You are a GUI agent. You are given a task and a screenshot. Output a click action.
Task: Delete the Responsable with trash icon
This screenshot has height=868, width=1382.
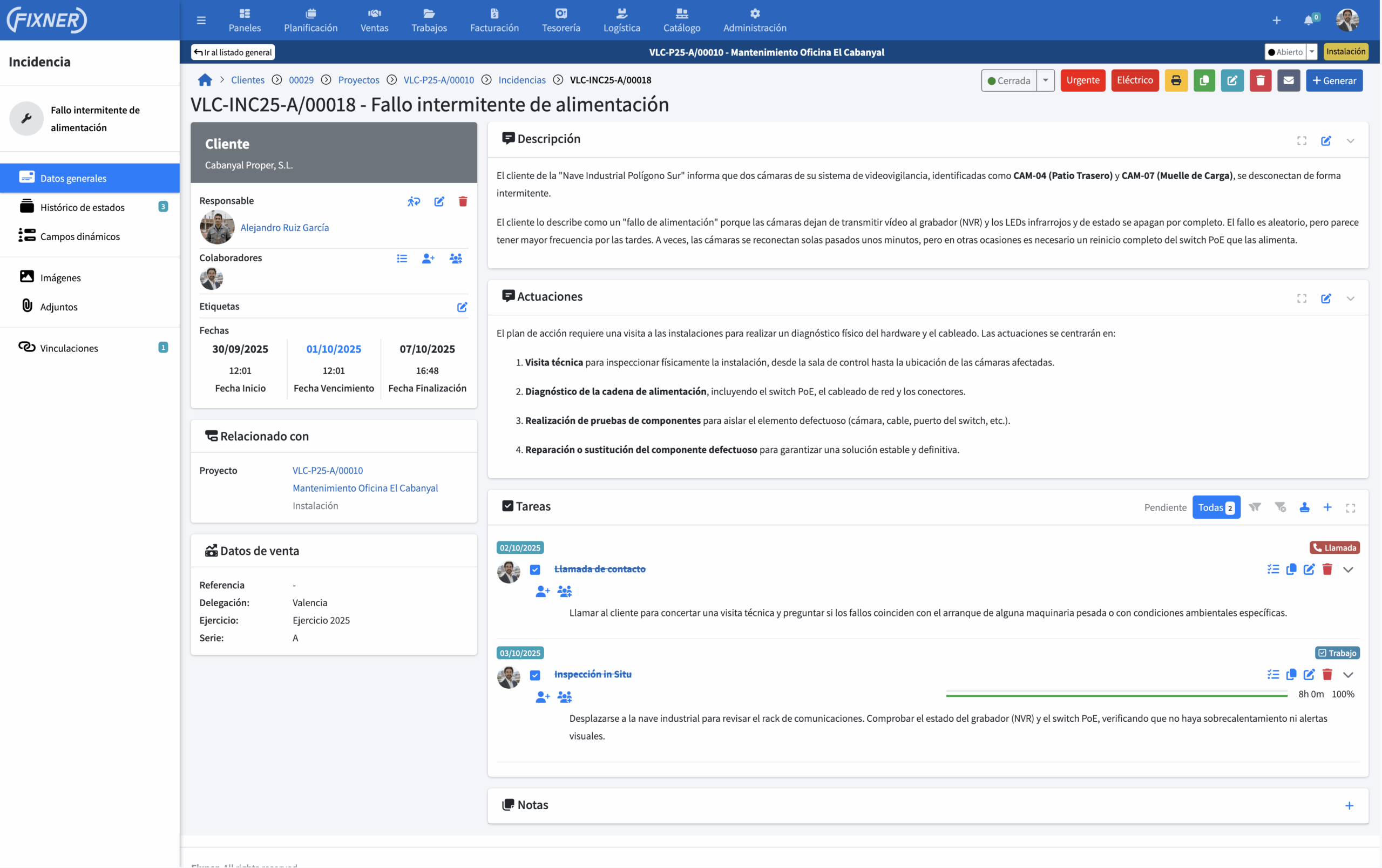pyautogui.click(x=463, y=201)
